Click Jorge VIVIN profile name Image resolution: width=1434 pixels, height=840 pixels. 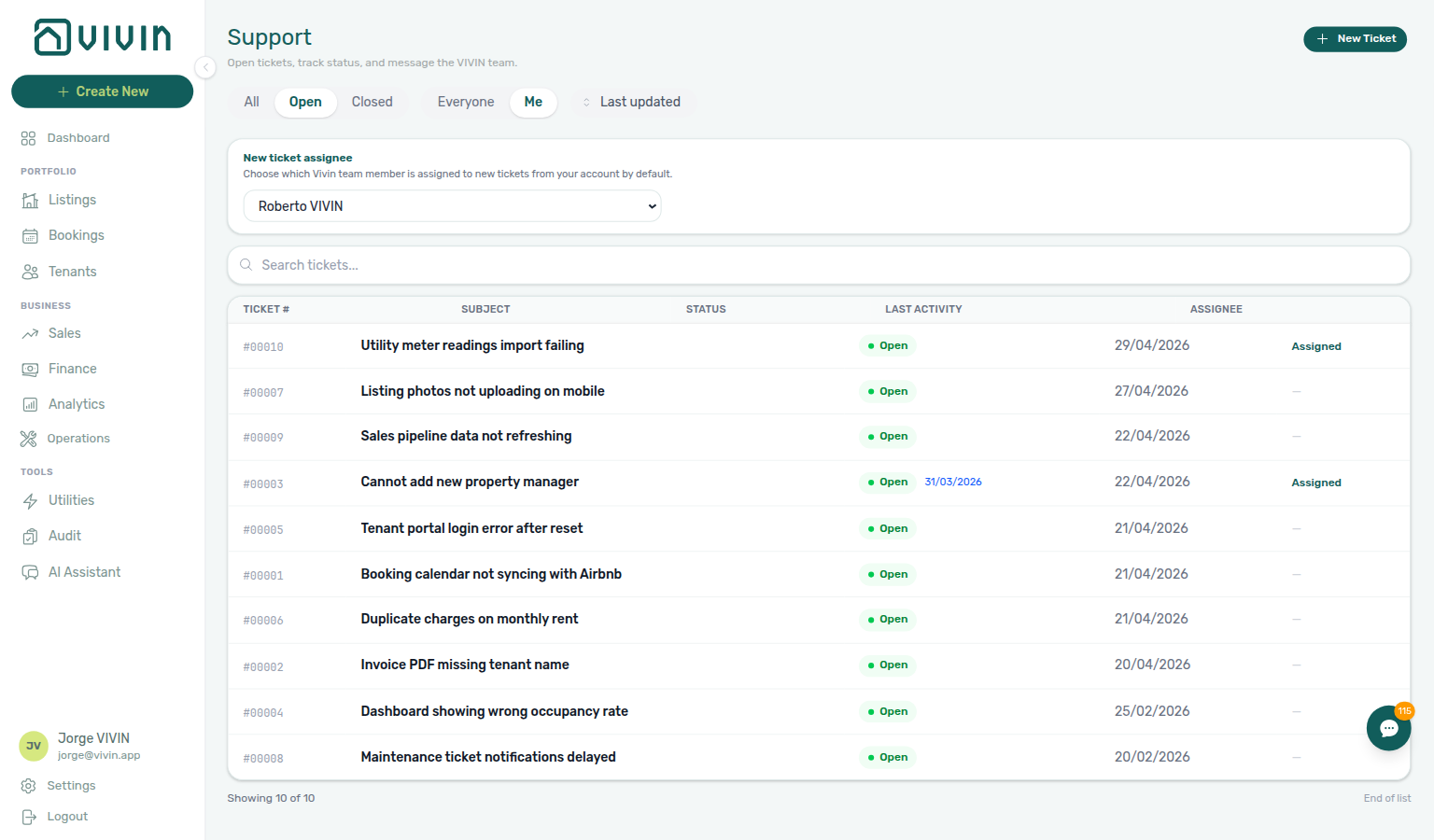click(93, 738)
